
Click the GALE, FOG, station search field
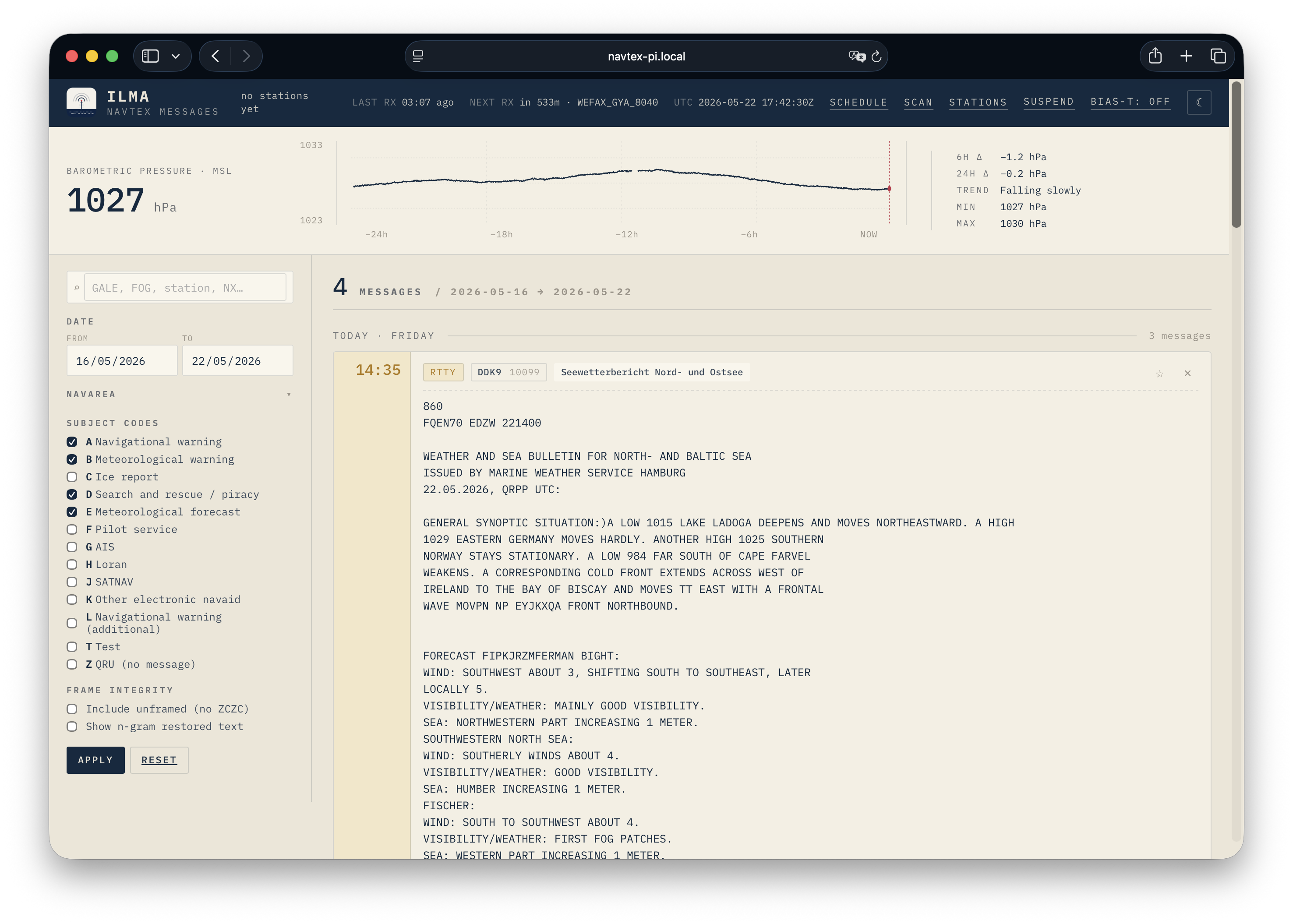pos(185,287)
